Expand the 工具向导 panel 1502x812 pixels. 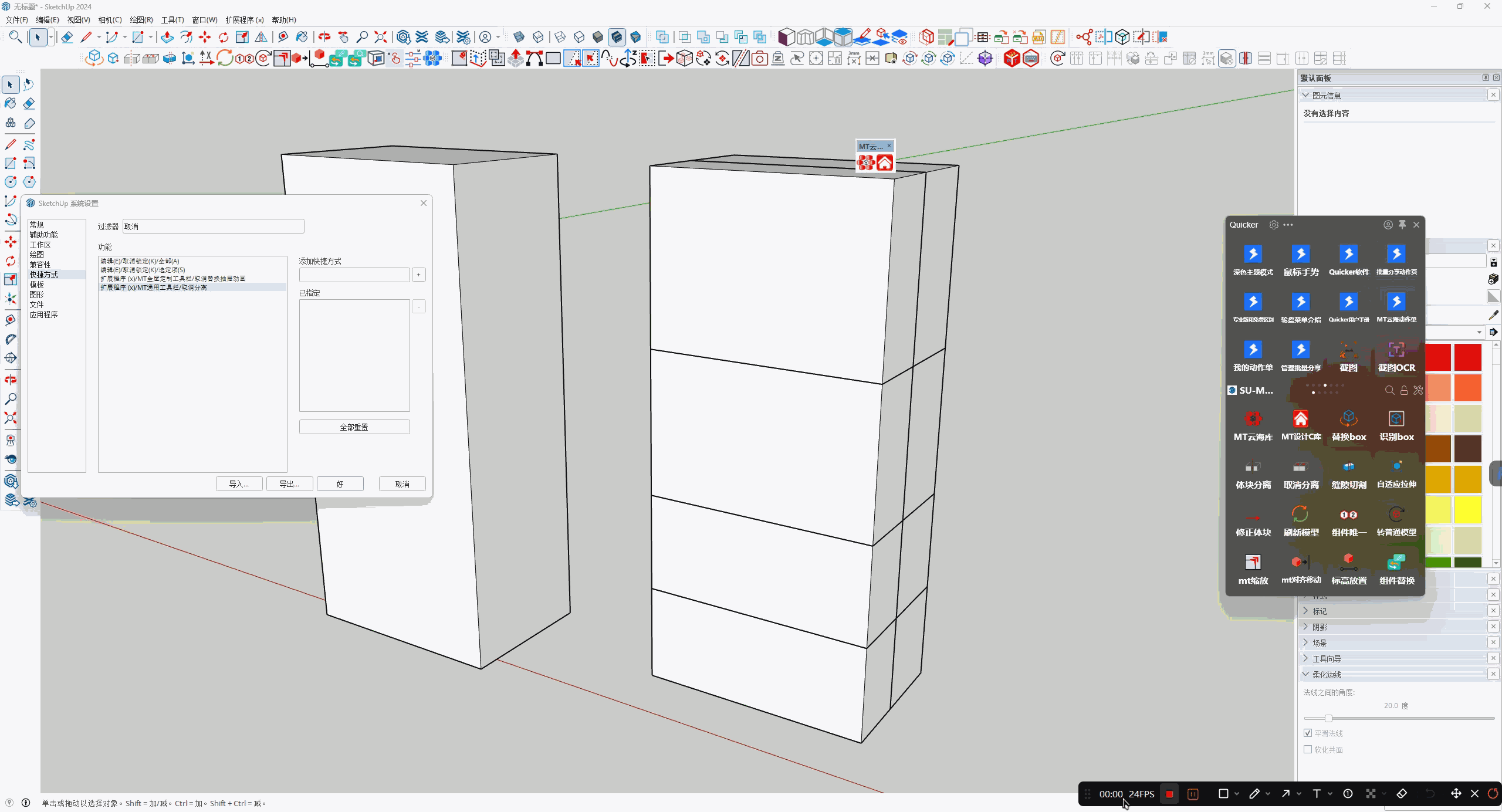pos(1306,658)
